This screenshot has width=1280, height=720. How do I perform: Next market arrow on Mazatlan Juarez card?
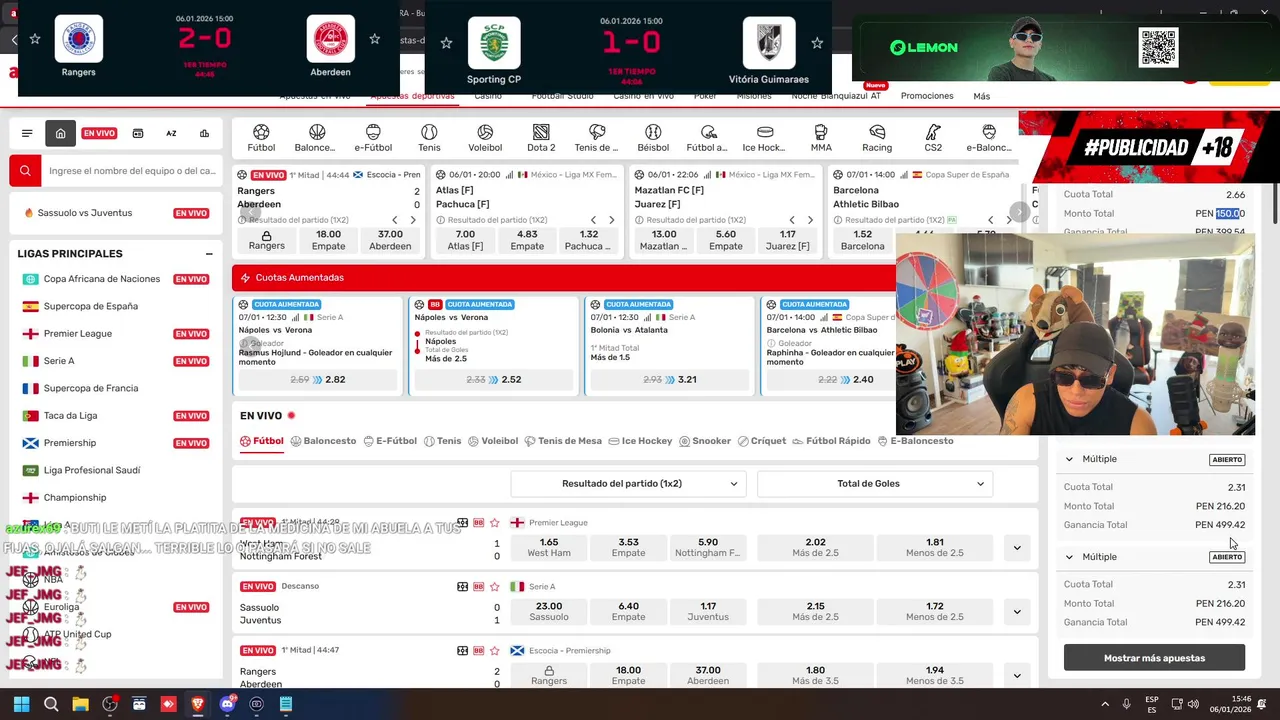(810, 220)
